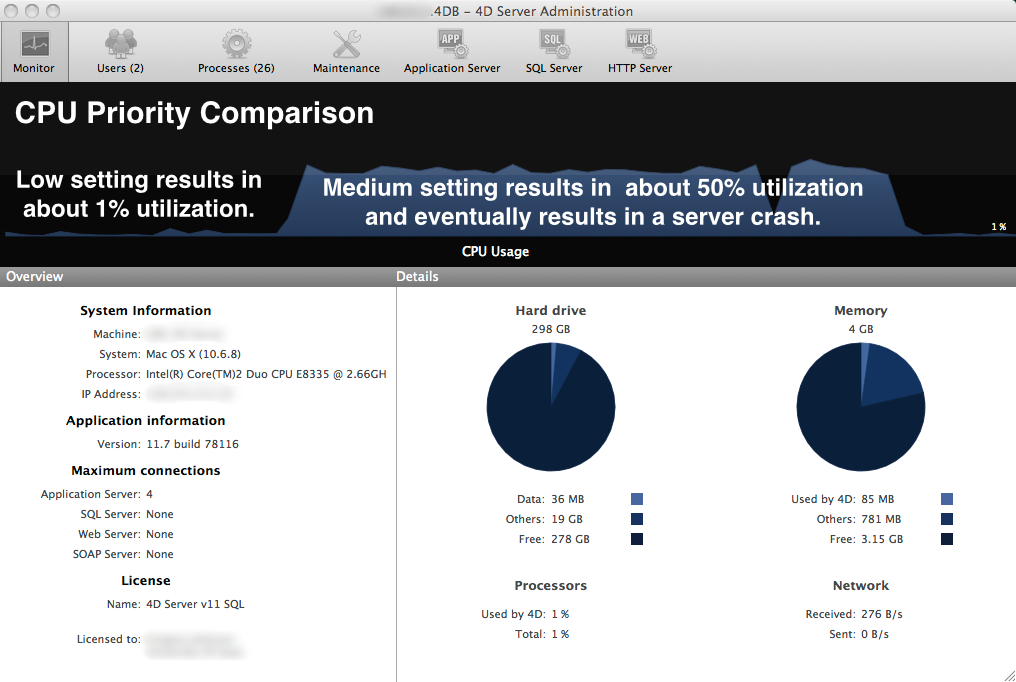Switch to the Users (2) page
Viewport: 1016px width, 682px height.
coord(120,50)
